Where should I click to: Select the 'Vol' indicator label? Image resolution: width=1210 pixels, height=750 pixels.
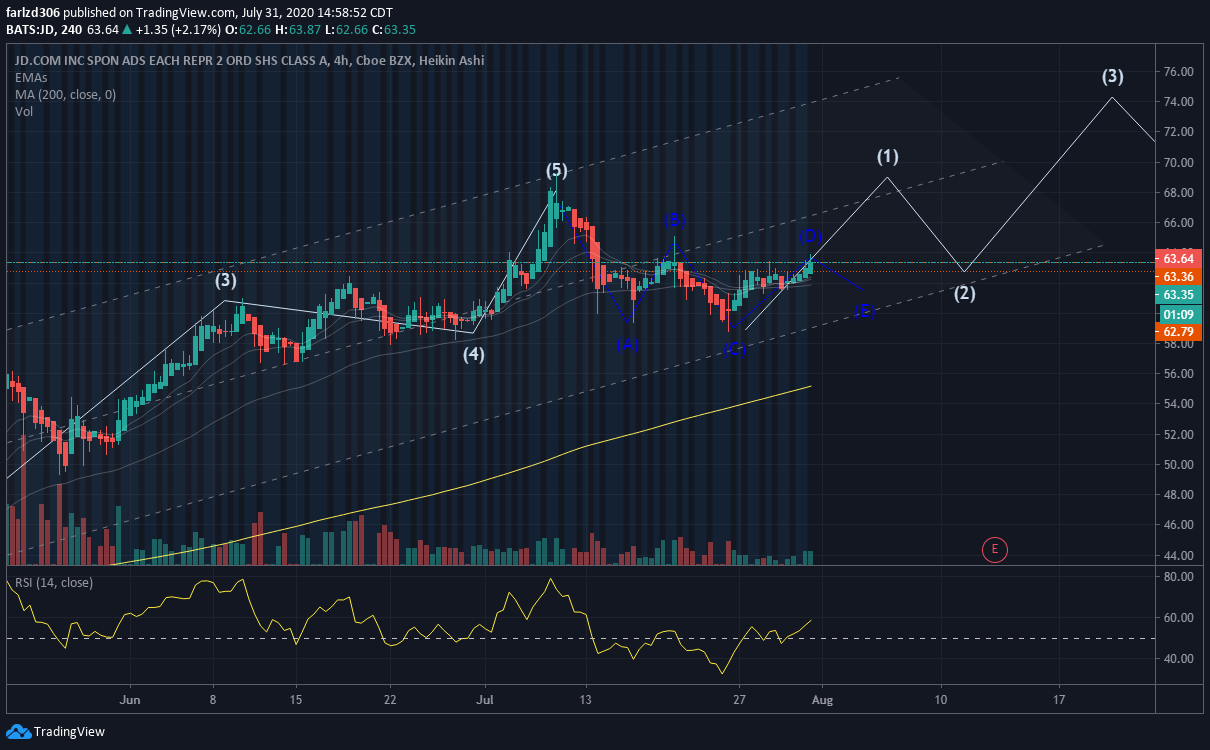(23, 111)
